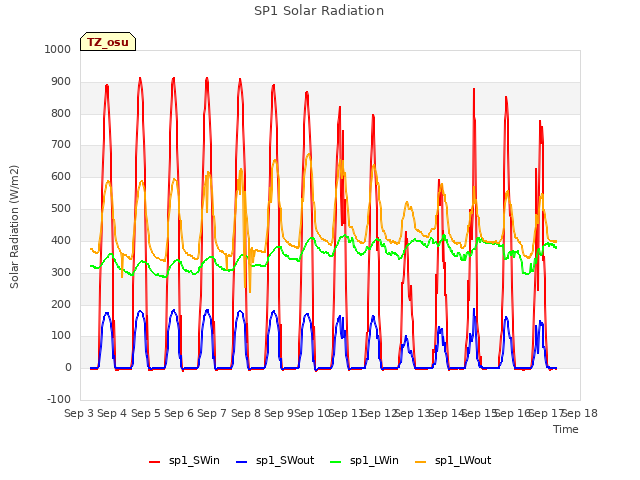This screenshot has width=640, height=480.
Task: Click the Sep 6 x-axis tick label
Action: (x=179, y=413)
